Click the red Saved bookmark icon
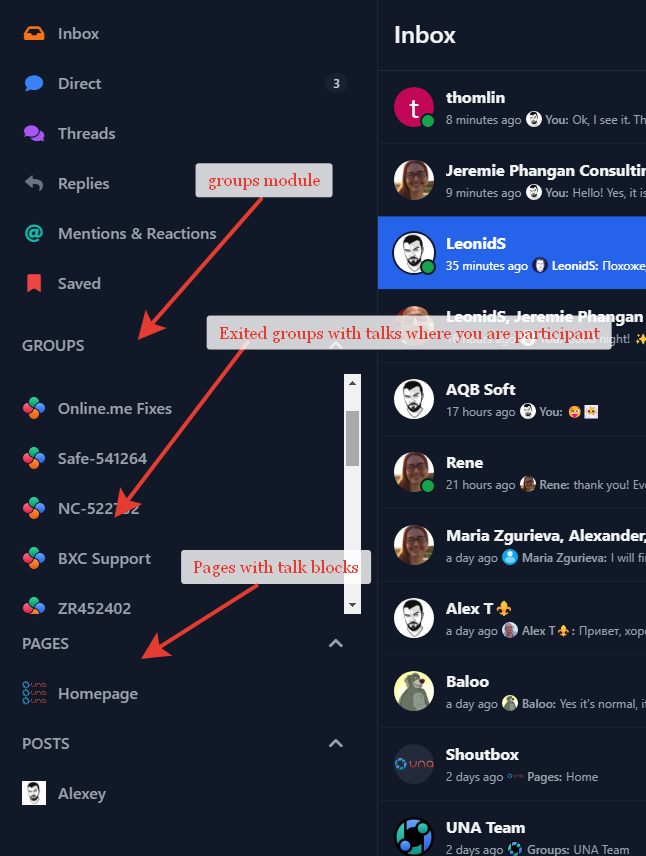 coord(34,283)
